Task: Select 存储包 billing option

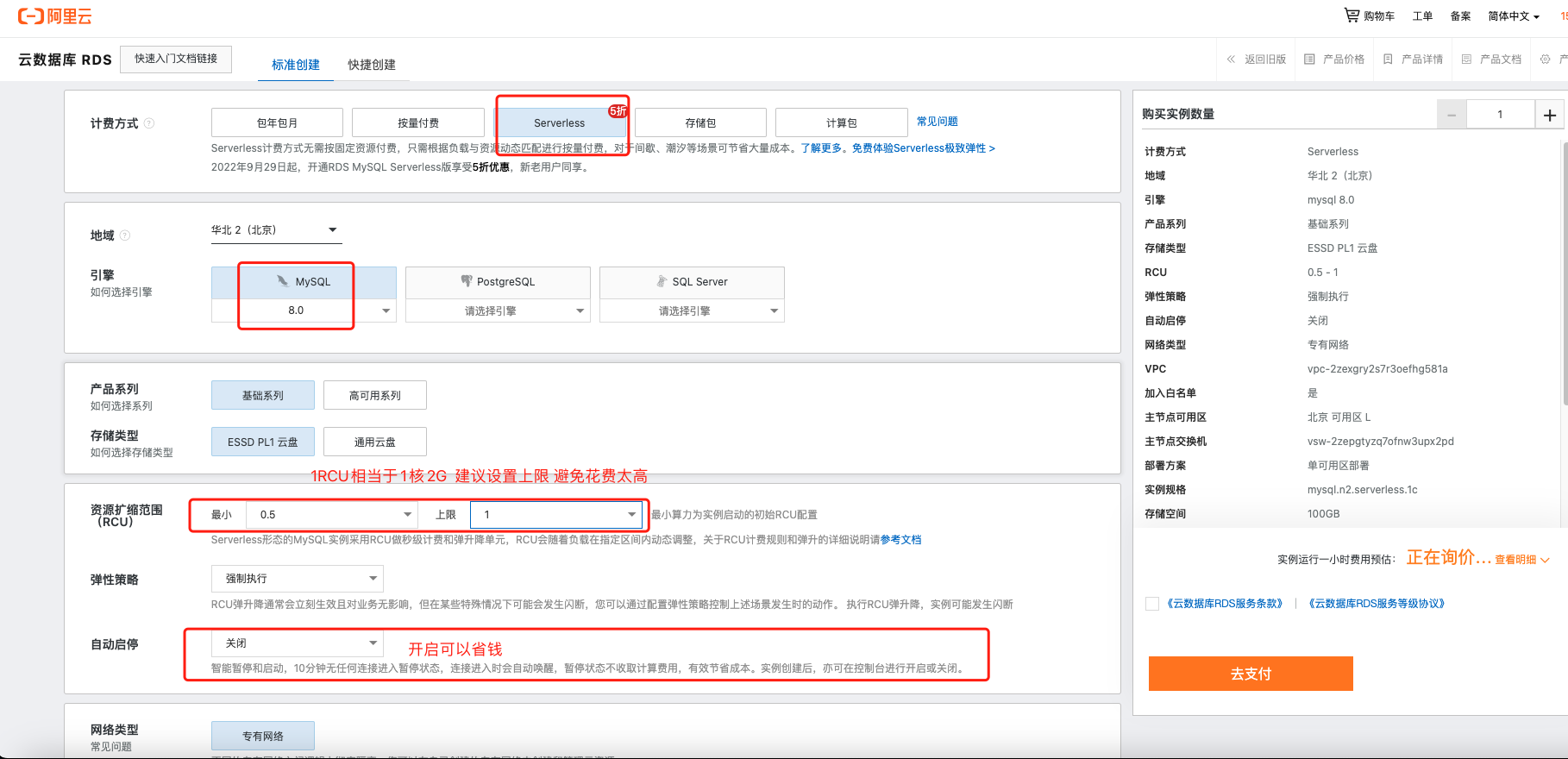Action: click(x=700, y=122)
